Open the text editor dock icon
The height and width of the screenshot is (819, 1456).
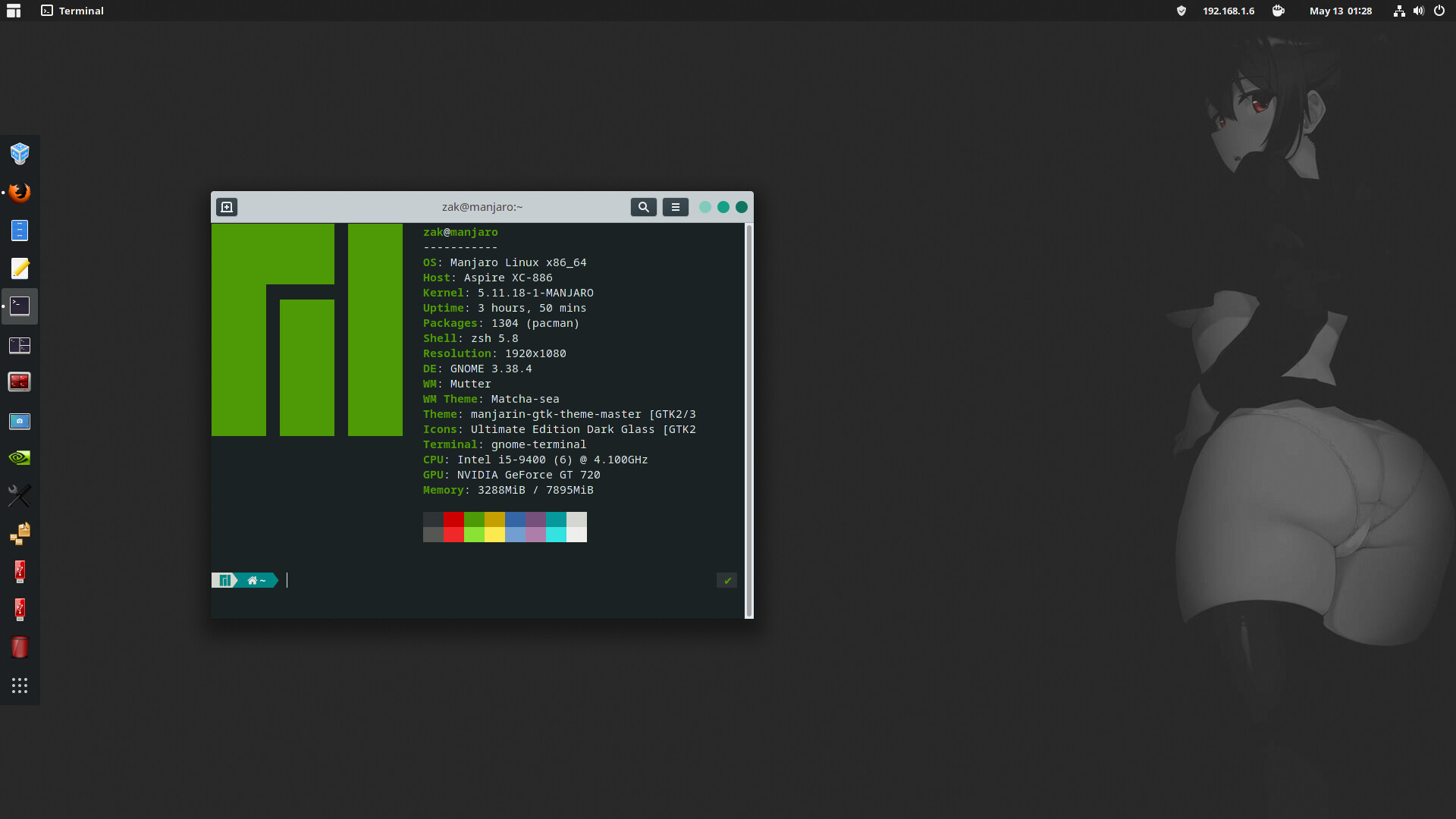click(x=20, y=268)
